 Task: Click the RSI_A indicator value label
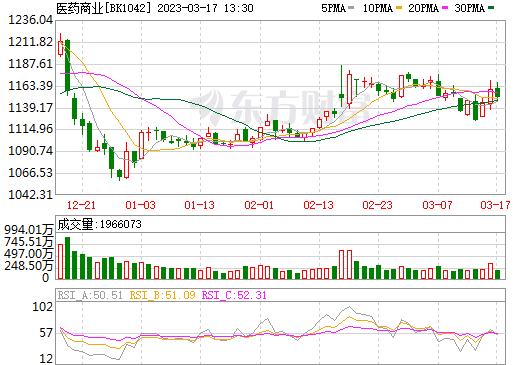pyautogui.click(x=90, y=295)
